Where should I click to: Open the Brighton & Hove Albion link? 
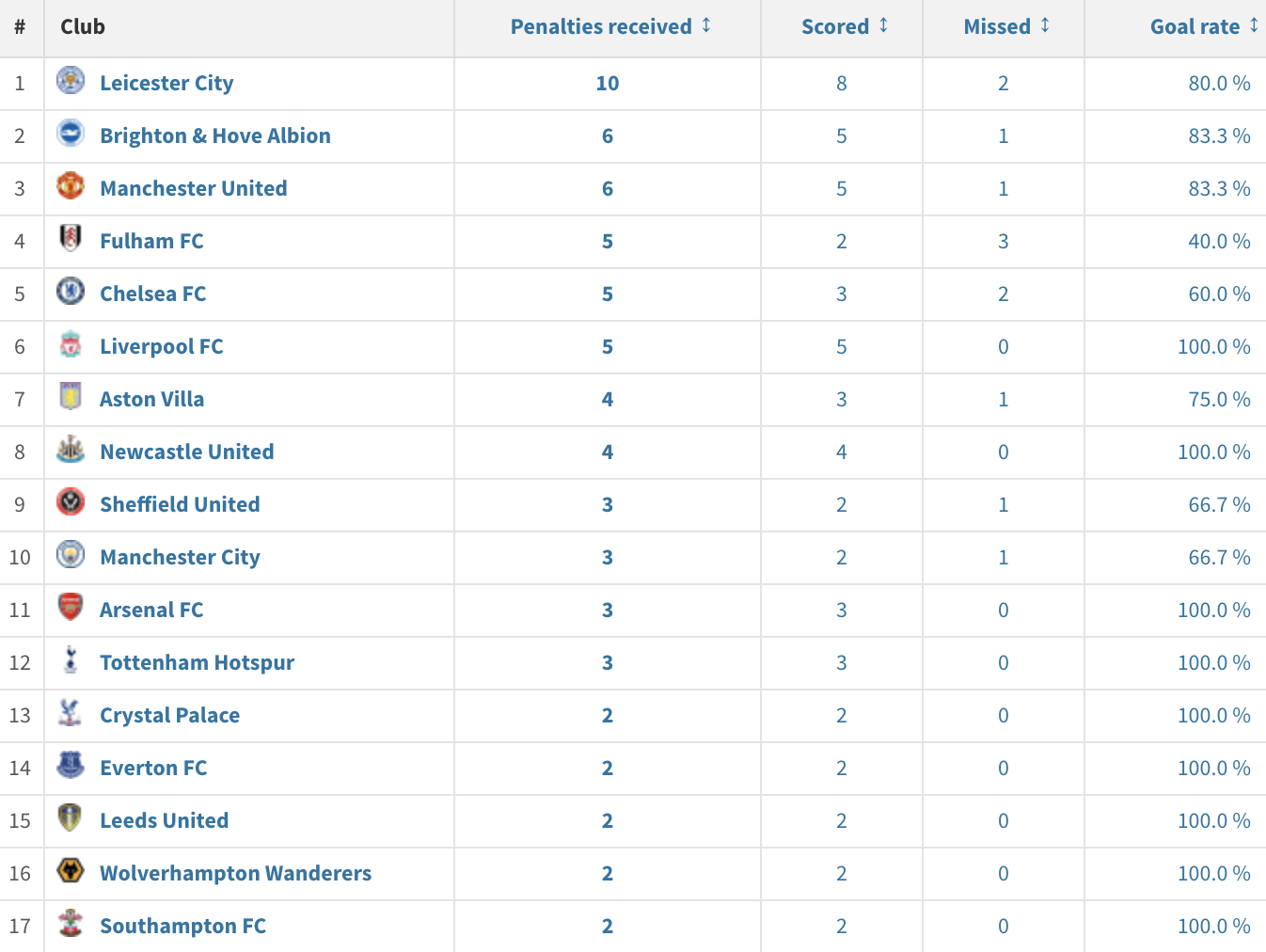215,135
